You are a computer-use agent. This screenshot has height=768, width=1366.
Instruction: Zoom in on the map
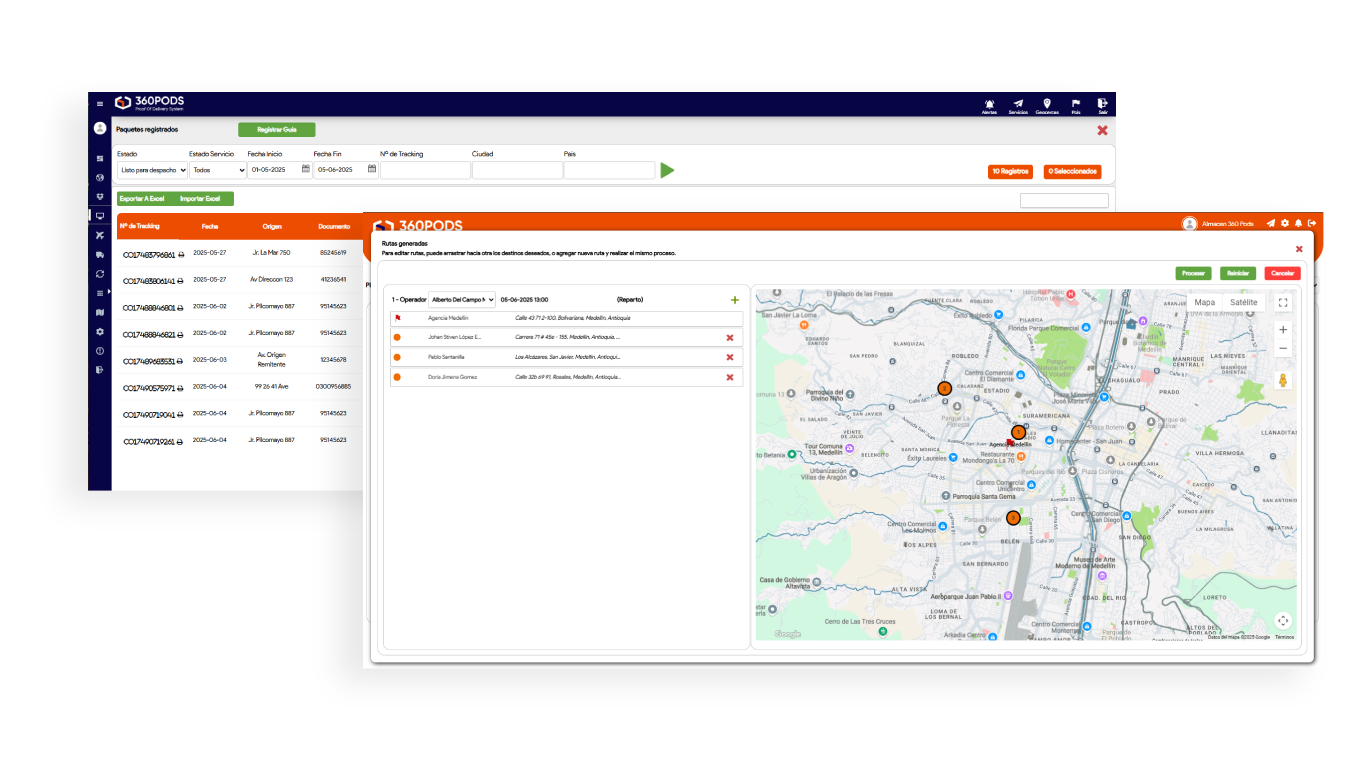click(x=1284, y=330)
